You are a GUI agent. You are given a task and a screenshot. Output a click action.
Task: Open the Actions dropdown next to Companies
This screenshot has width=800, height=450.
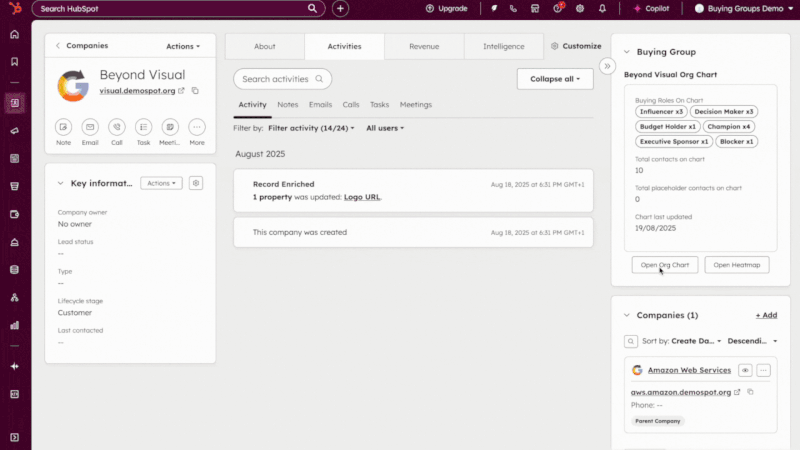pos(183,46)
